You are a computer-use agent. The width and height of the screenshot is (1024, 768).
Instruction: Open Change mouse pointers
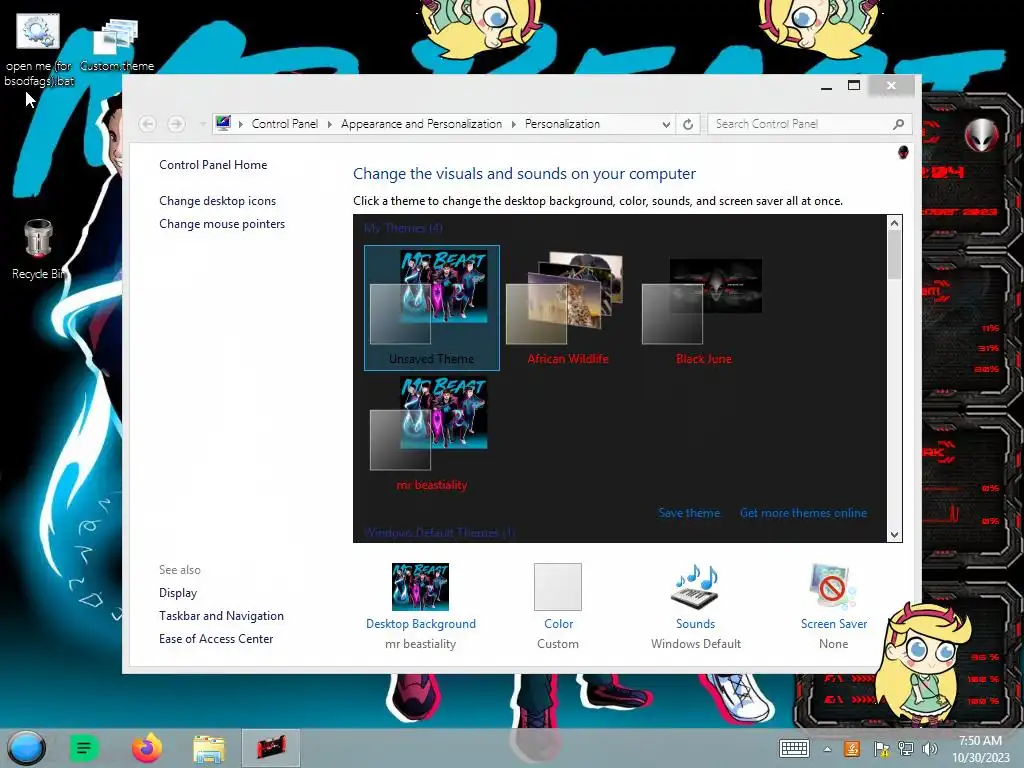[x=222, y=224]
